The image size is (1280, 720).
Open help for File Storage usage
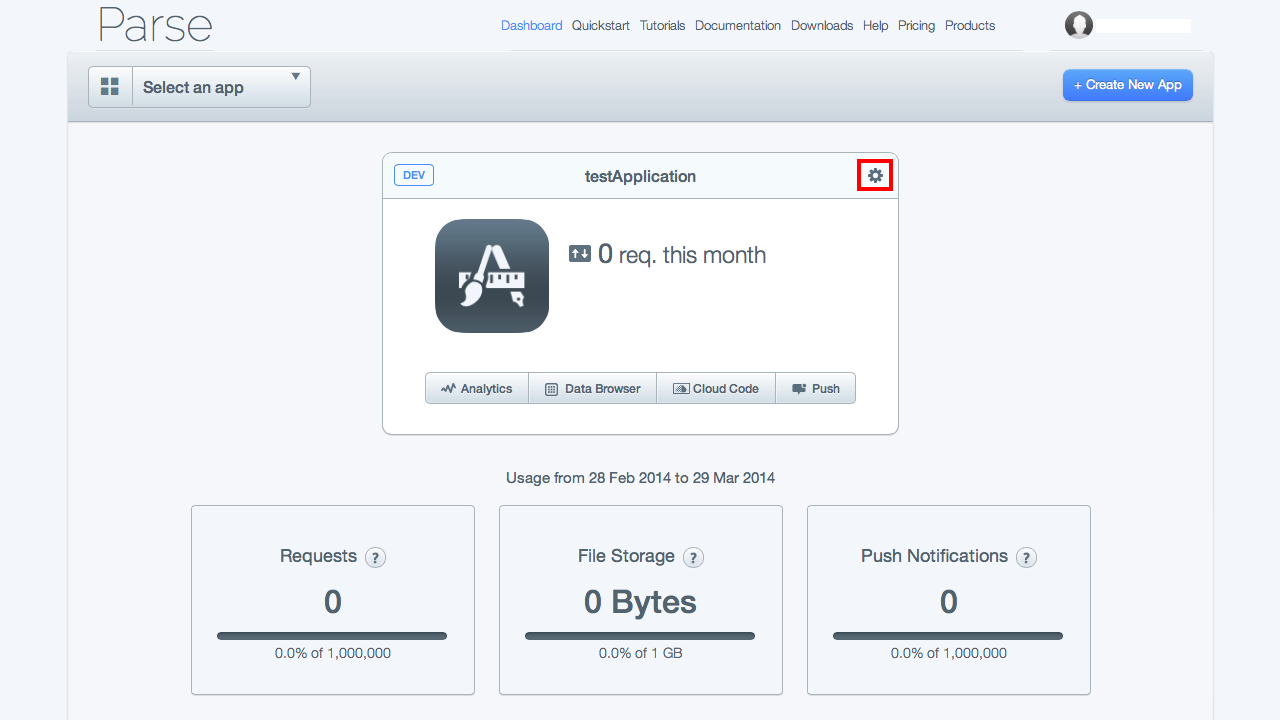[x=693, y=558]
